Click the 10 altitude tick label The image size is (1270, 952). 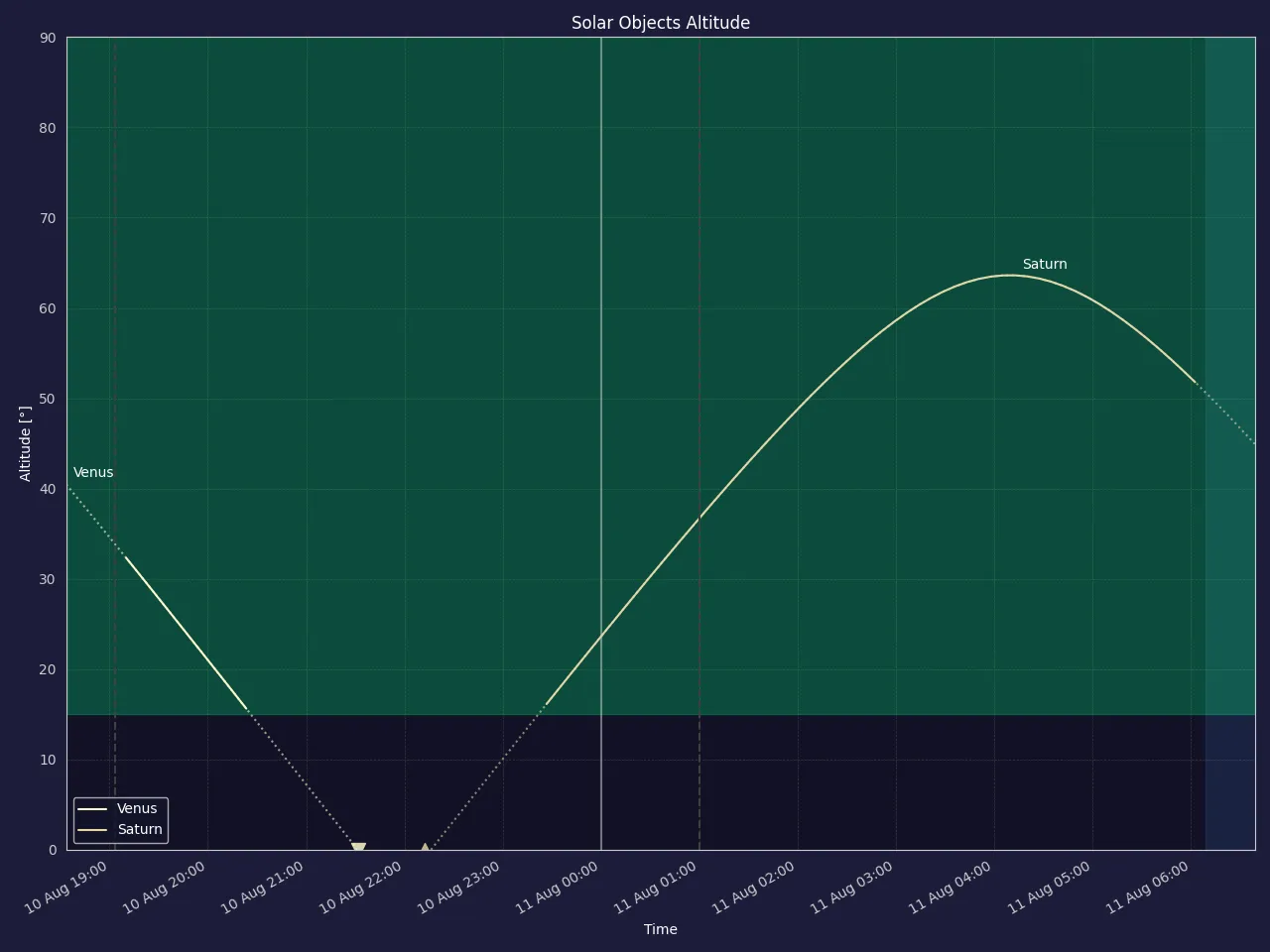click(49, 760)
